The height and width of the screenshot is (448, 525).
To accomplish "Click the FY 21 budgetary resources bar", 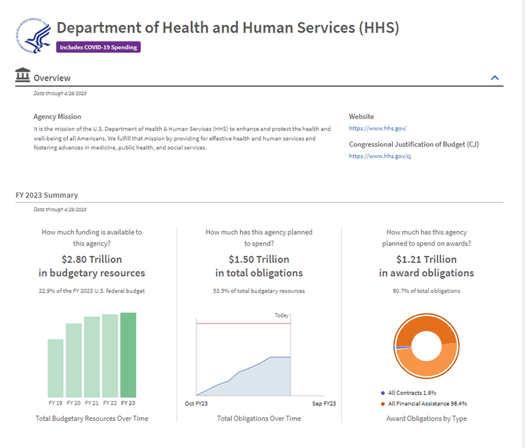I will click(92, 357).
